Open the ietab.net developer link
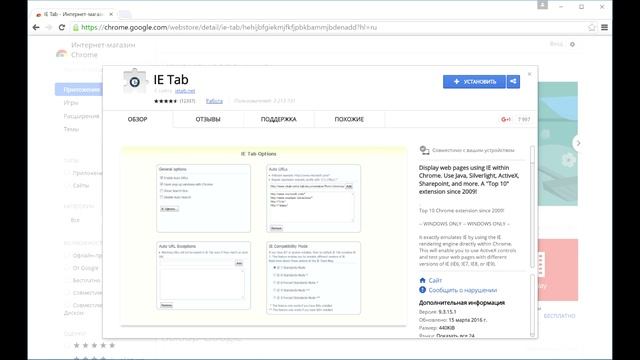This screenshot has width=640, height=360. [x=185, y=91]
